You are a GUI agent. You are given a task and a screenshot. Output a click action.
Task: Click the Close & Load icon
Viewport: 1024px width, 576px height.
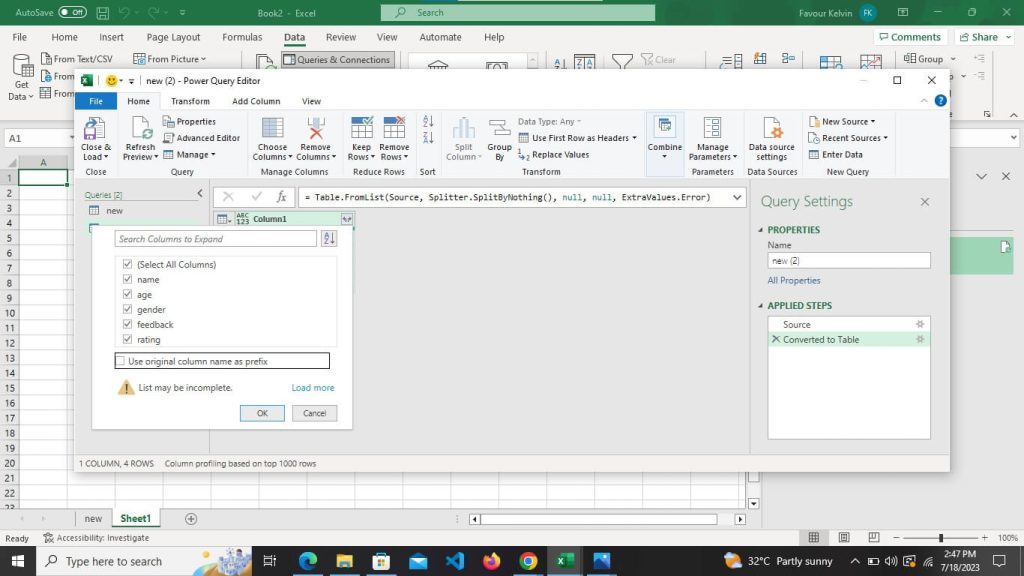[x=95, y=129]
